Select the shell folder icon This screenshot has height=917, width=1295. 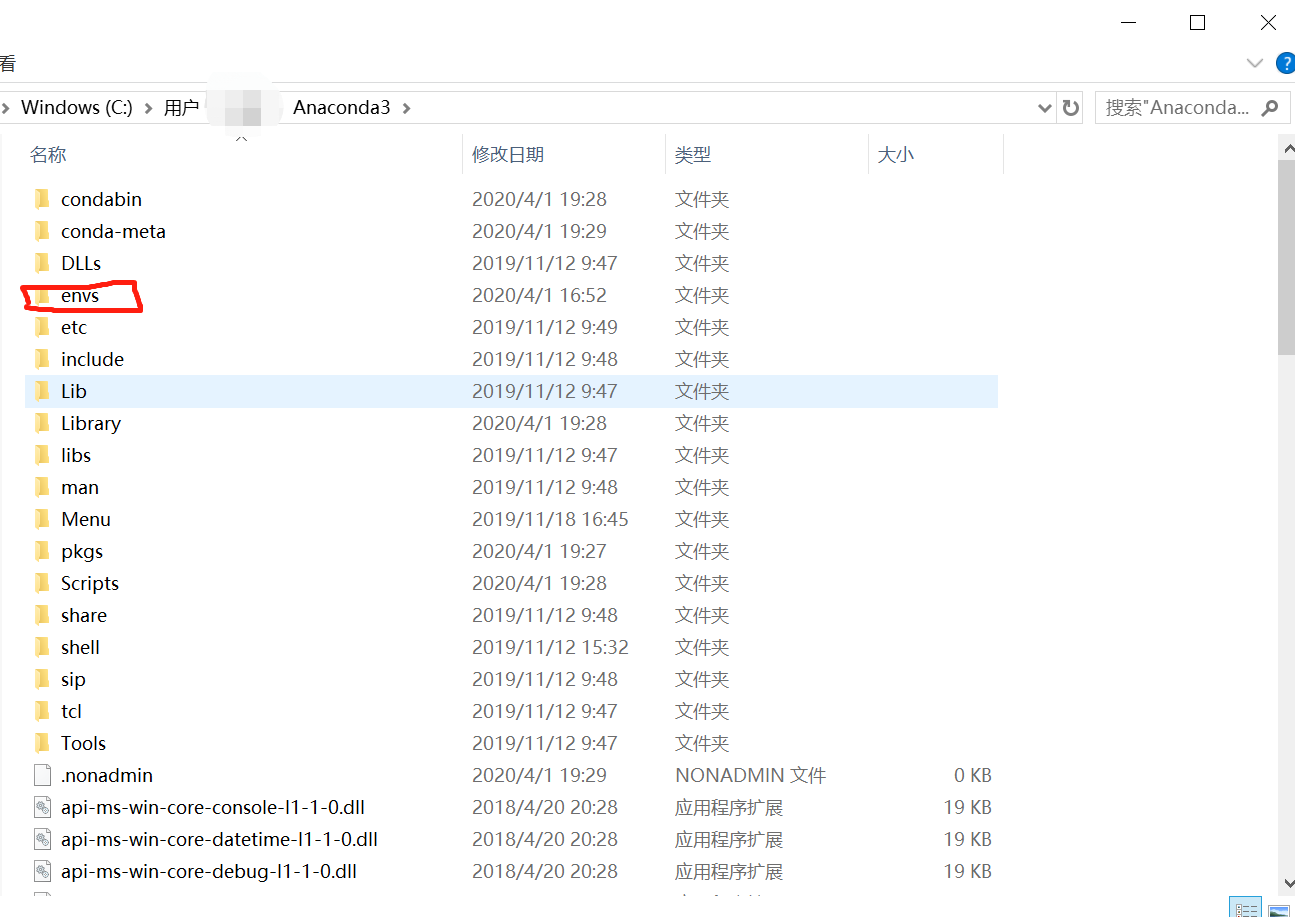[x=42, y=647]
